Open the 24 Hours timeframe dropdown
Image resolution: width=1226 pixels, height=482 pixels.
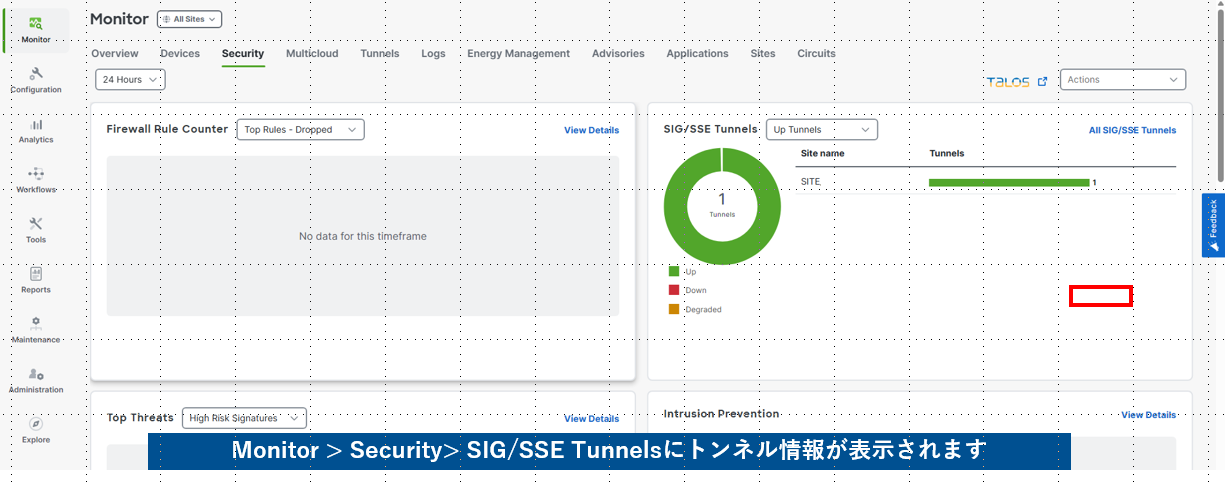(x=130, y=80)
